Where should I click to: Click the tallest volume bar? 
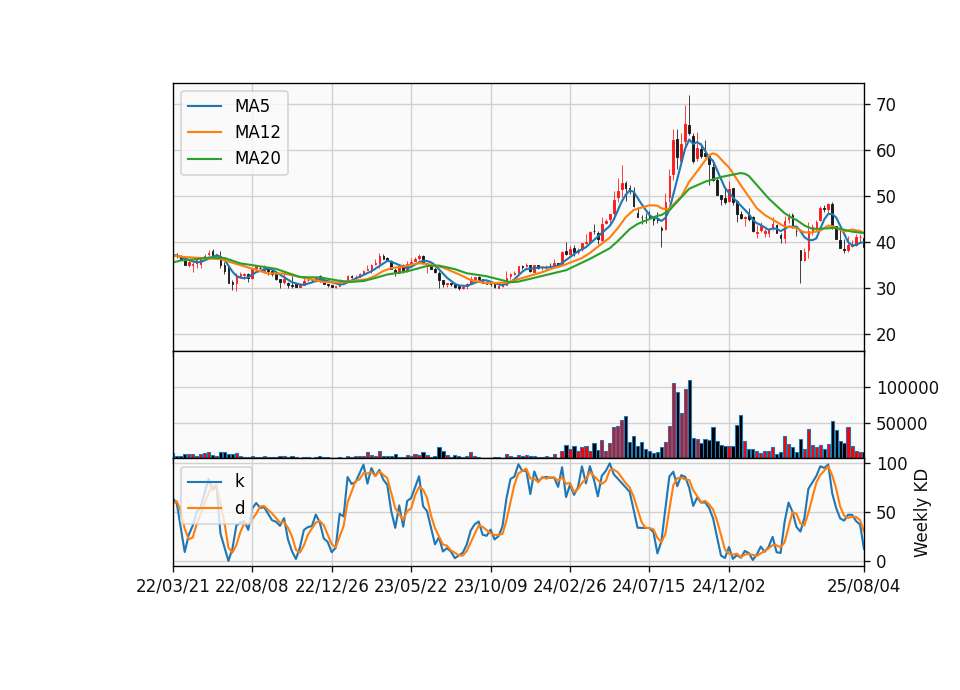click(690, 419)
